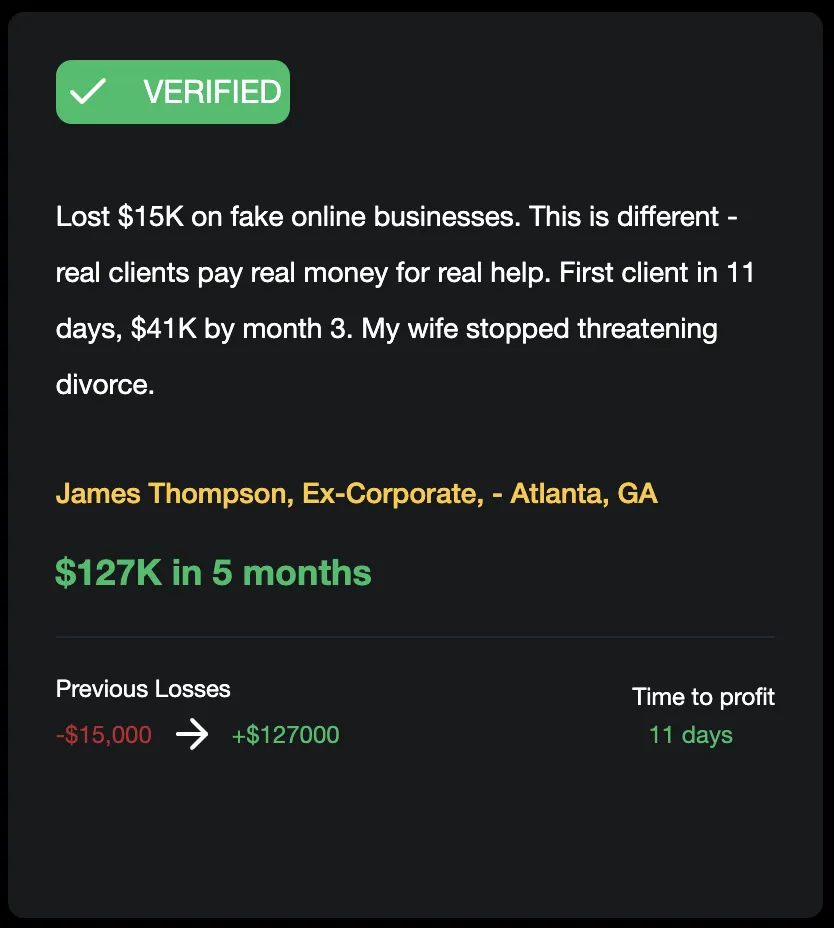Image resolution: width=834 pixels, height=928 pixels.
Task: Click 'Atlanta, GA' in the author line
Action: coord(584,494)
